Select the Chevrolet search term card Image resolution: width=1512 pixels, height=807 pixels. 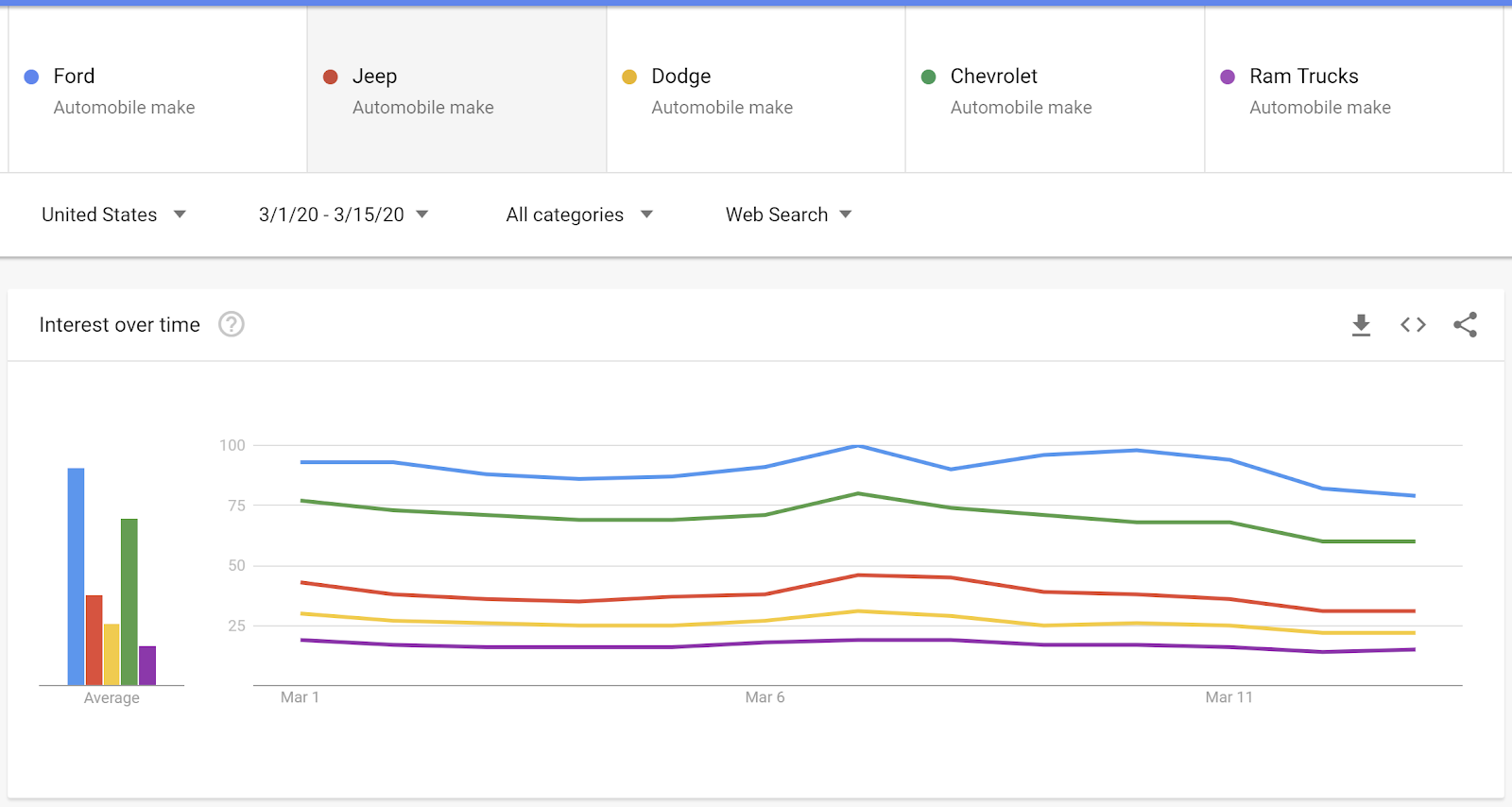click(1055, 90)
